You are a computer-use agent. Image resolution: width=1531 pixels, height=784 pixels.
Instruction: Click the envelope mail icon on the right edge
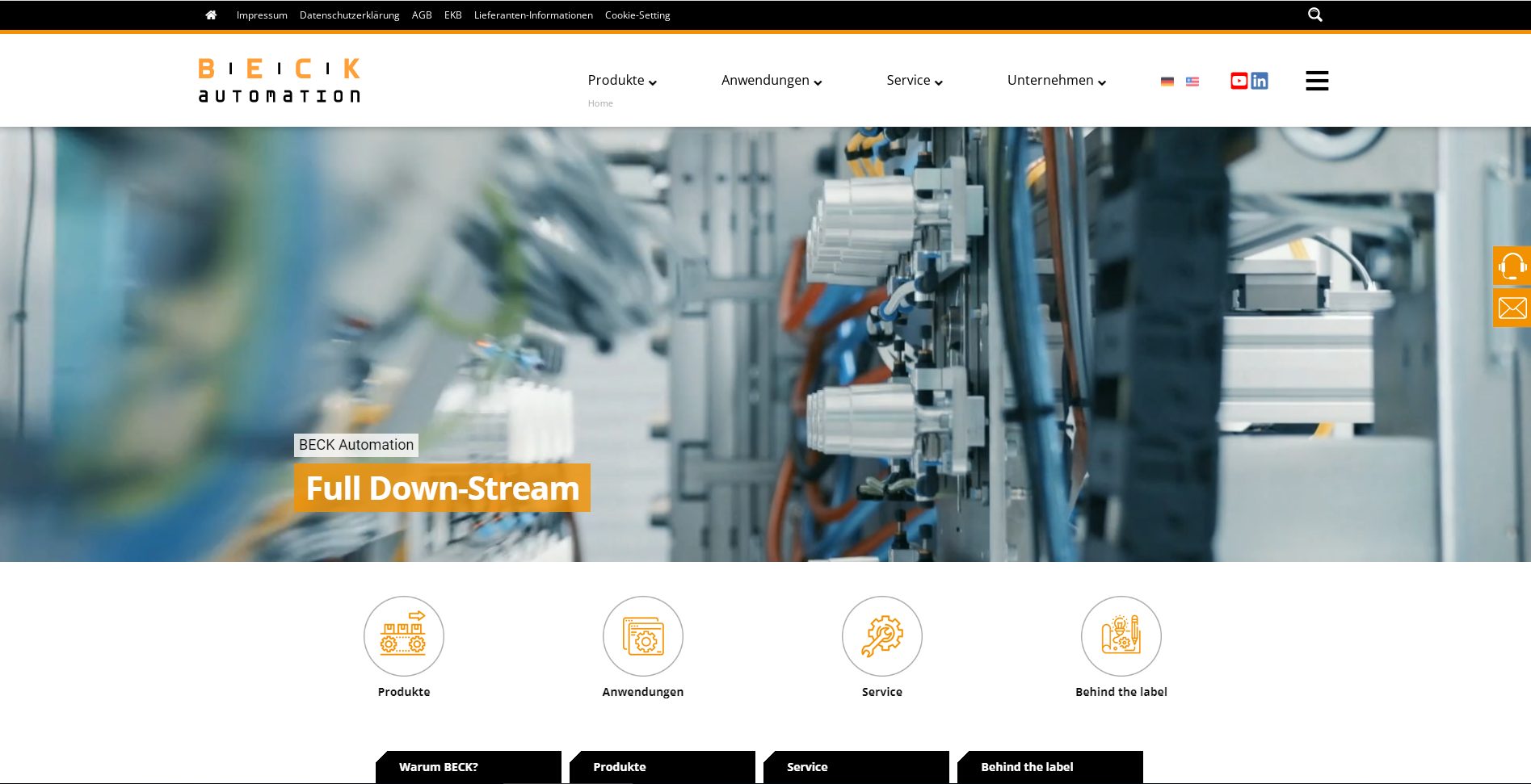click(x=1512, y=308)
